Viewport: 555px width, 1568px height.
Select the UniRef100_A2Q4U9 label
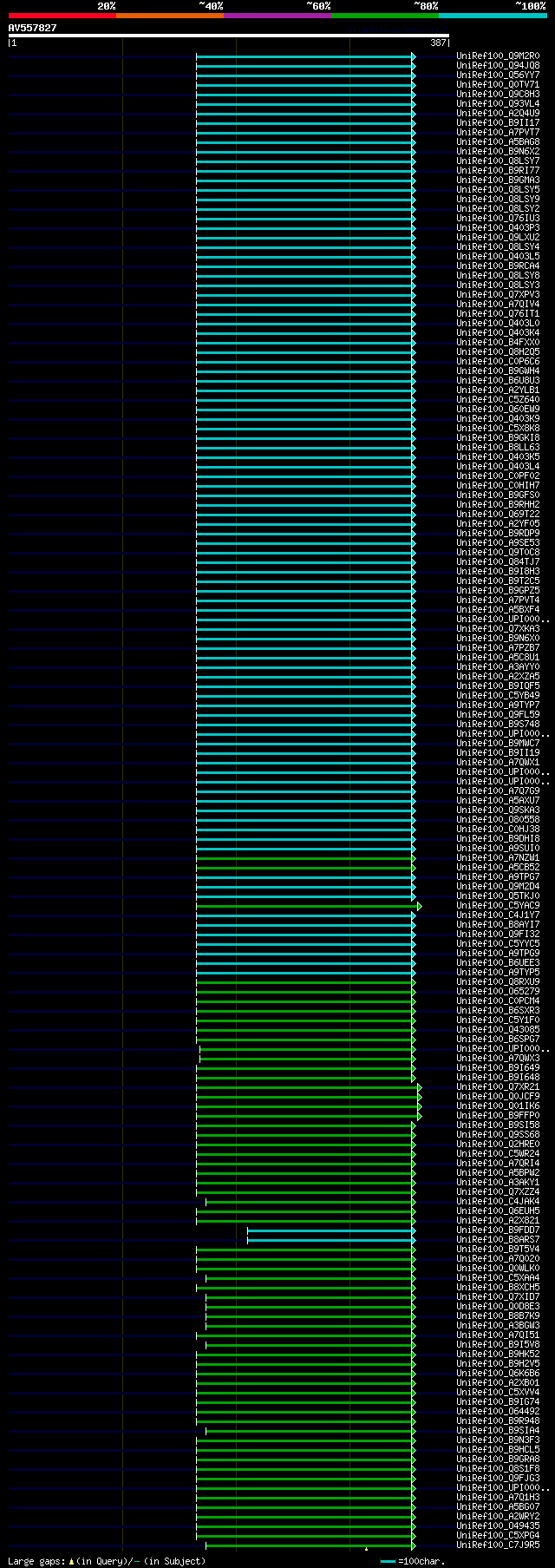[x=498, y=114]
